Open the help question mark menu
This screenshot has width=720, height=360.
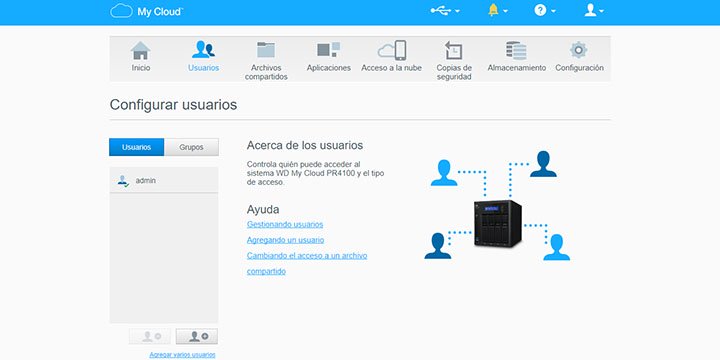(x=545, y=10)
